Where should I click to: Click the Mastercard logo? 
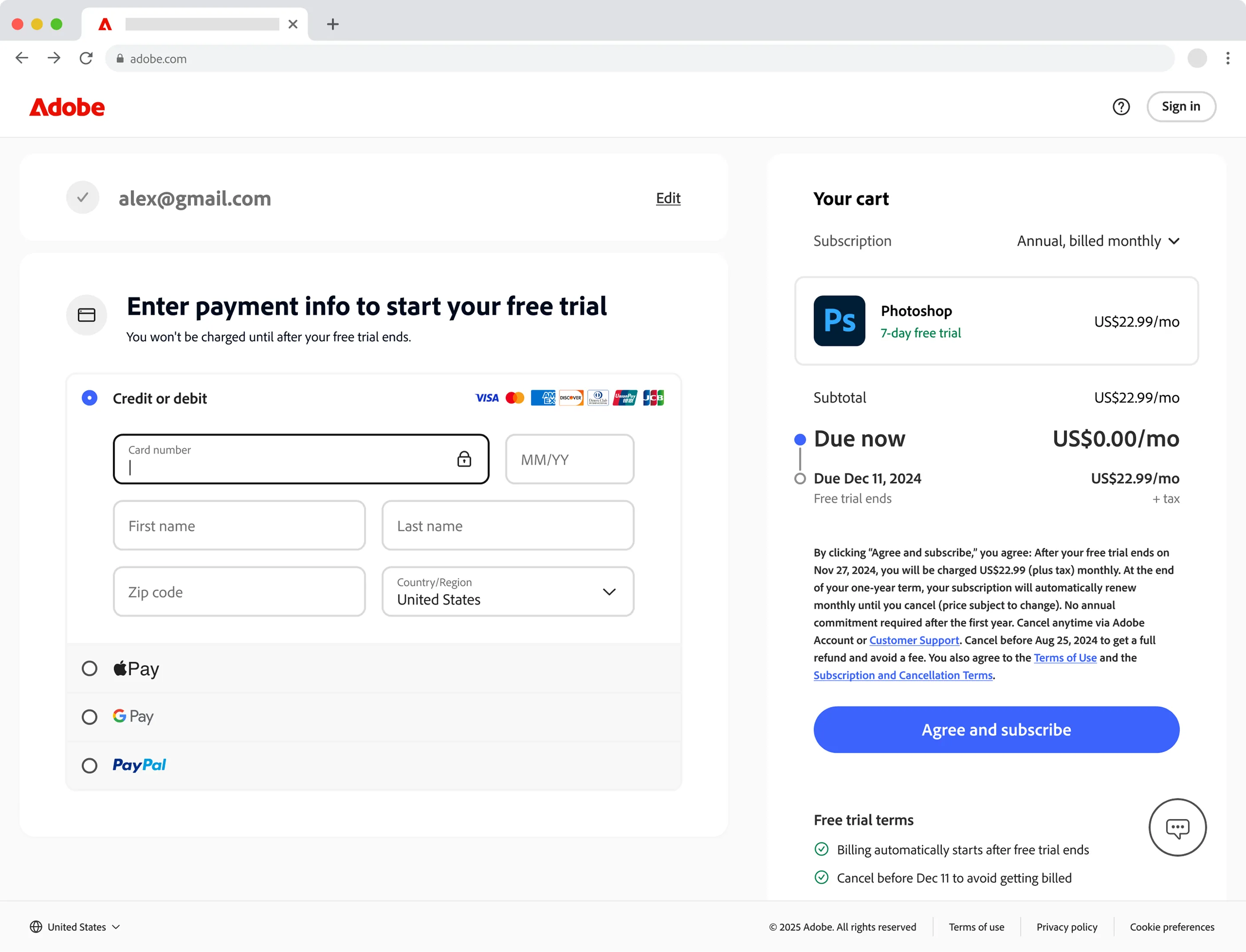[515, 398]
